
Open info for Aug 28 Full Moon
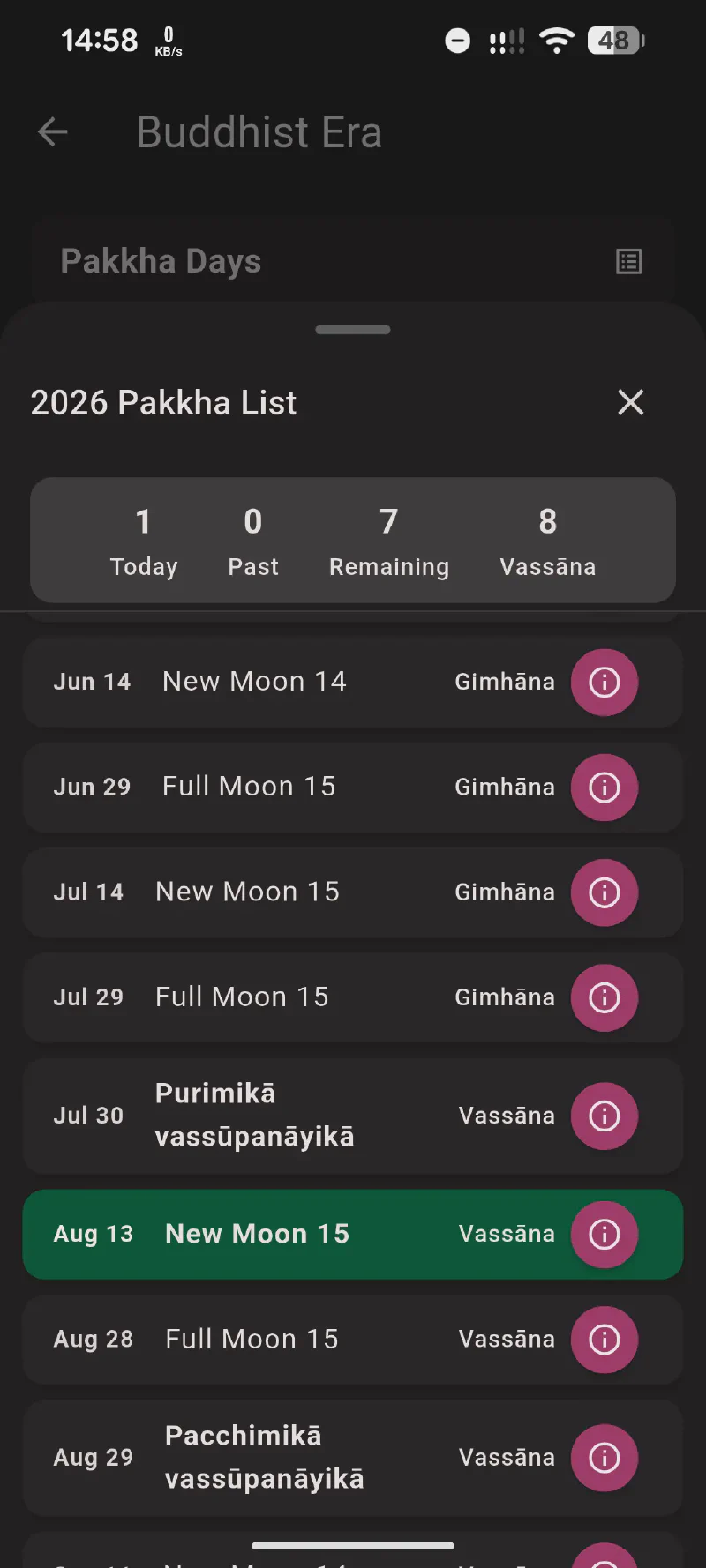click(x=605, y=1339)
